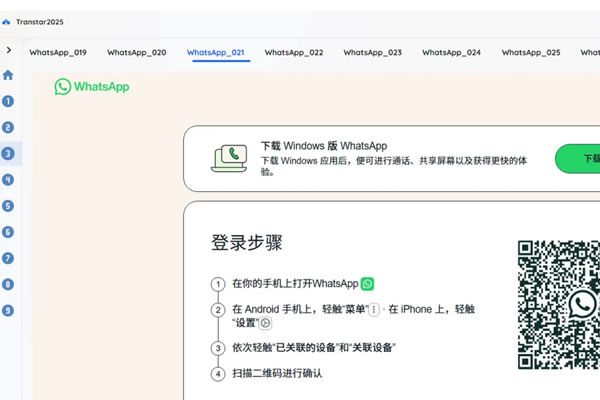
Task: Select sidebar group number 6
Action: pyautogui.click(x=8, y=232)
